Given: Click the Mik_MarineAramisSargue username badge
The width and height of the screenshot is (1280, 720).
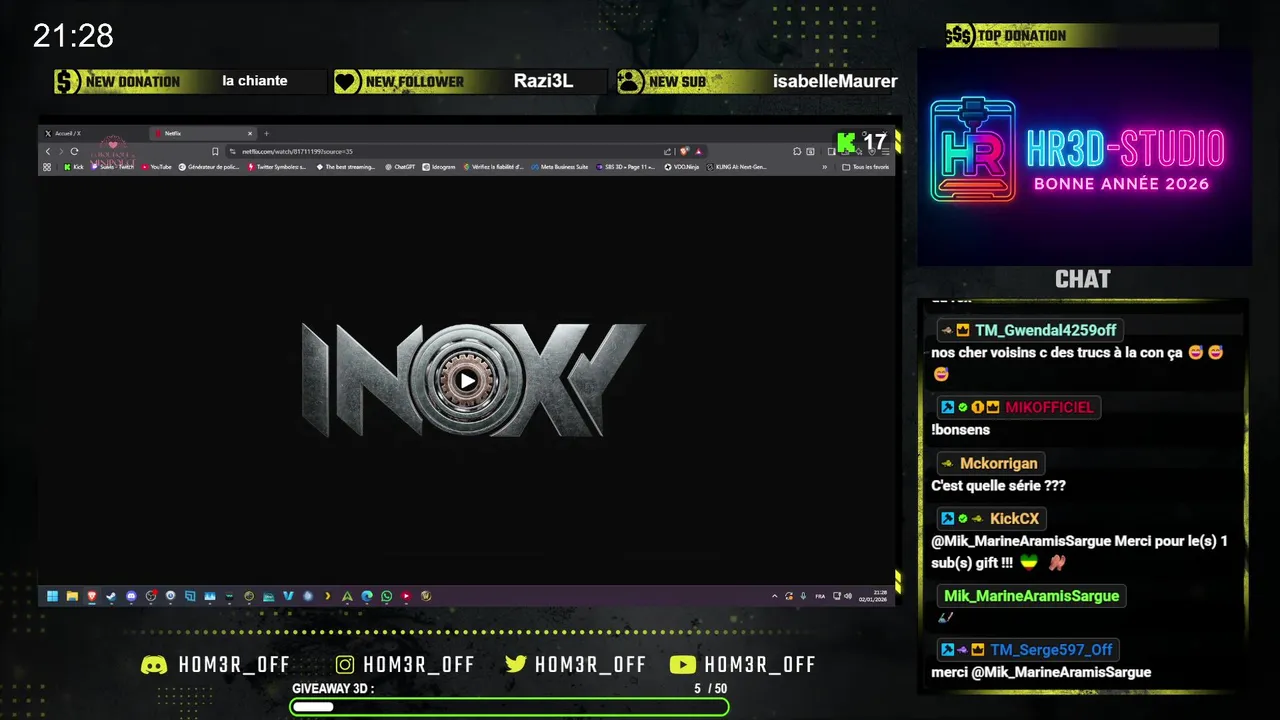Looking at the screenshot, I should pyautogui.click(x=1031, y=596).
